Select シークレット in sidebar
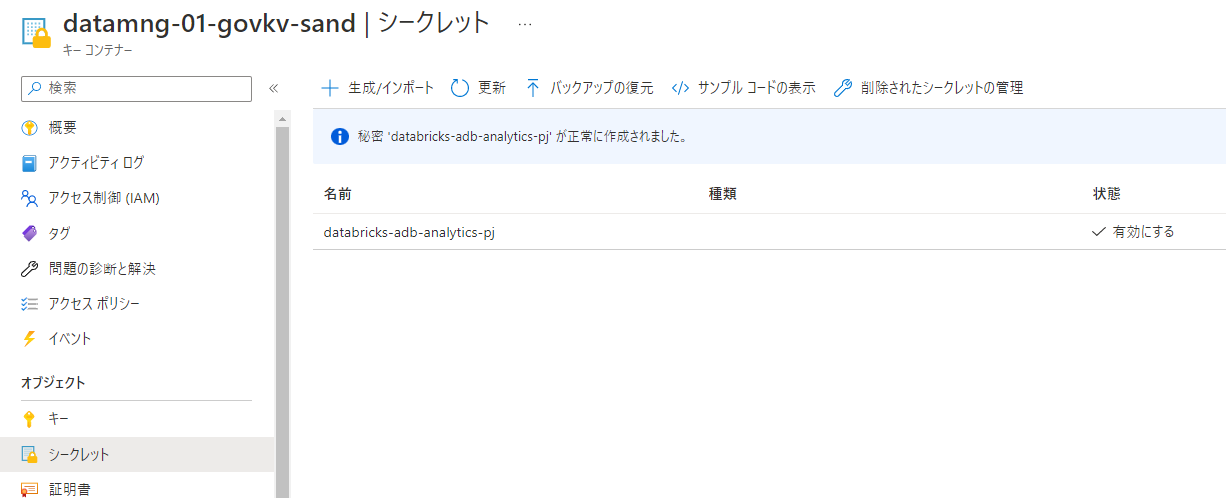This screenshot has height=498, width=1226. 137,454
